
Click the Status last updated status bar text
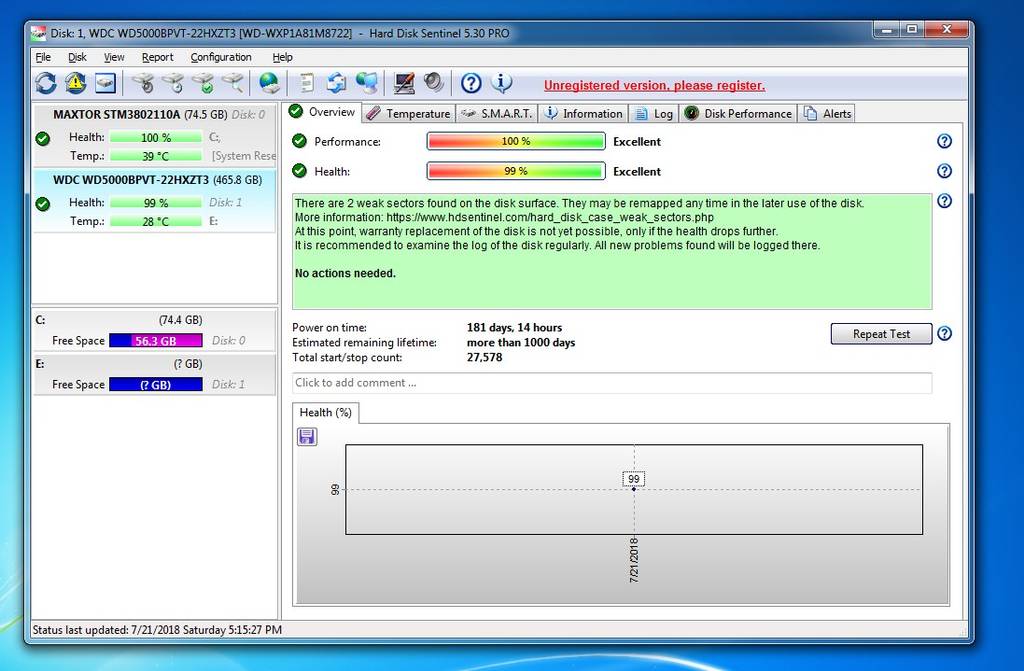point(157,630)
